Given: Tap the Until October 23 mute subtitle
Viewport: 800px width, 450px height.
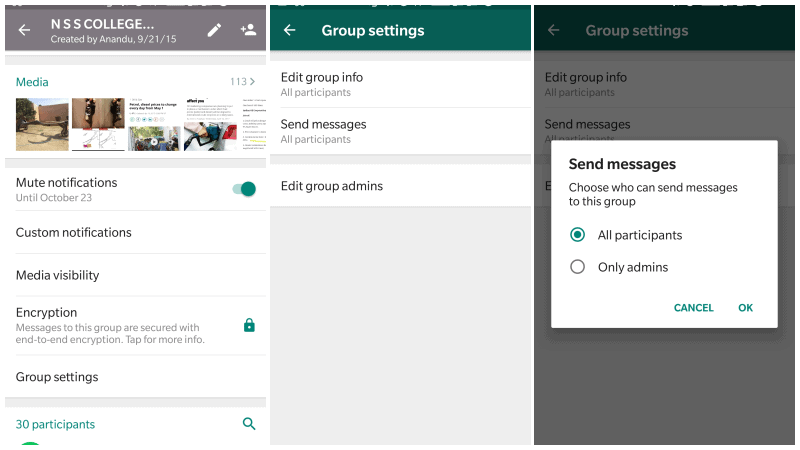Looking at the screenshot, I should [54, 197].
